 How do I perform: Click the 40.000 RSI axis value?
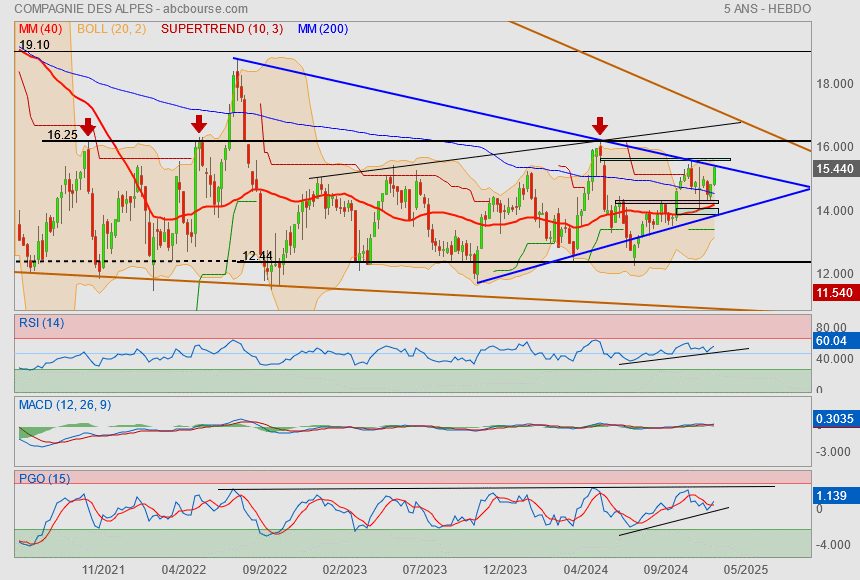pyautogui.click(x=835, y=358)
